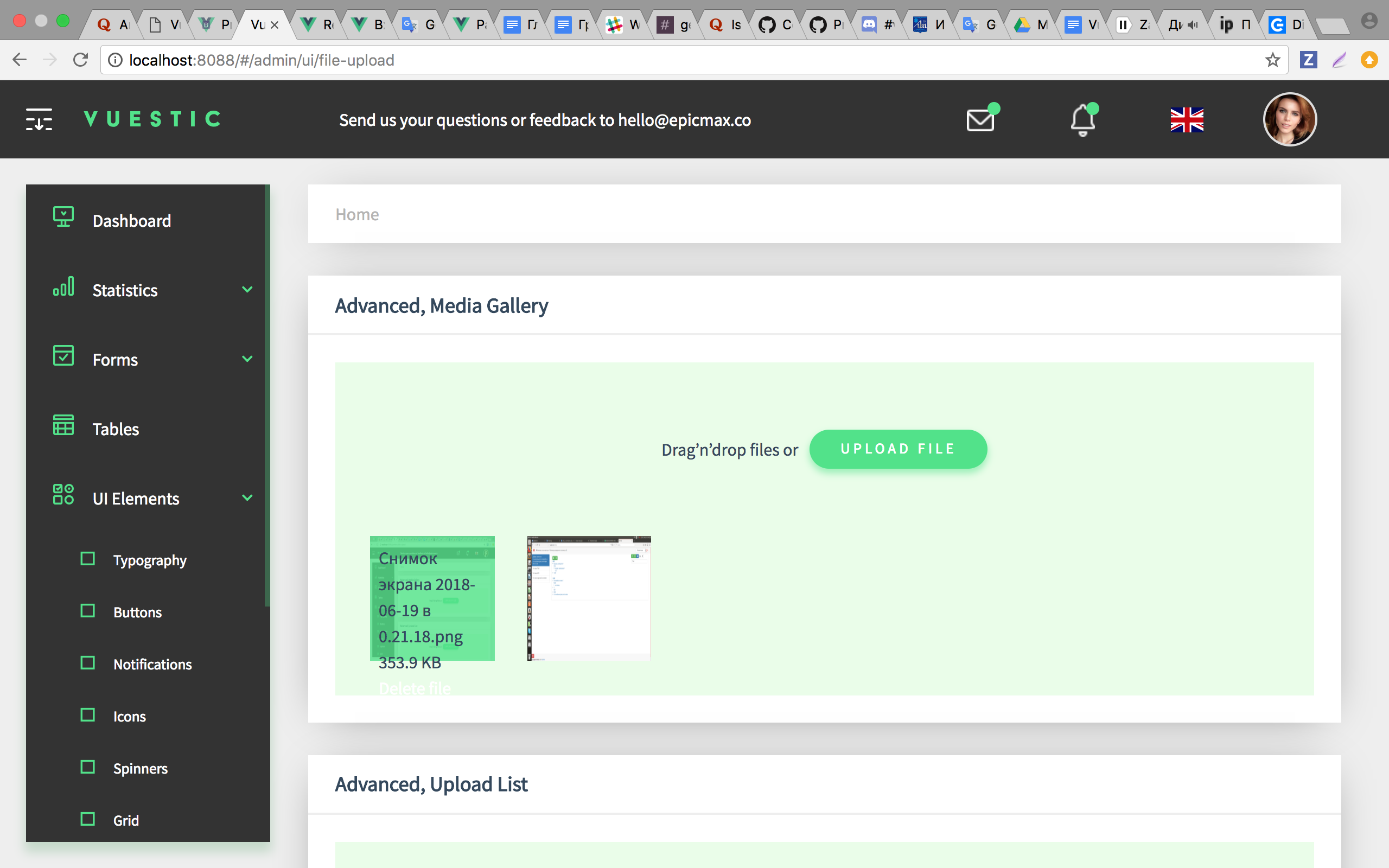Check alerts via the bell icon

click(1081, 119)
